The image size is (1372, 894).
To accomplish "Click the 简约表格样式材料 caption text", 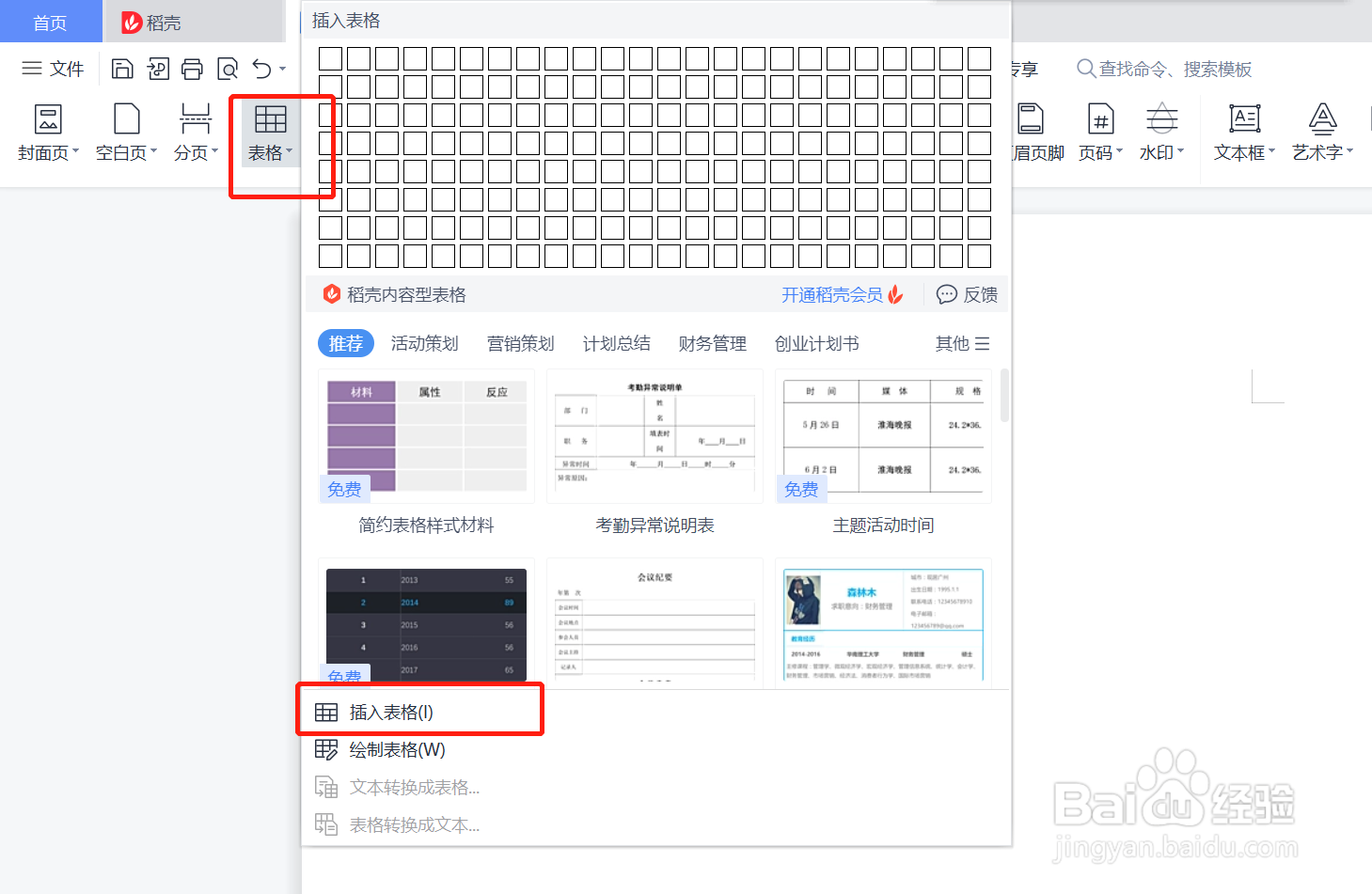I will tap(426, 525).
